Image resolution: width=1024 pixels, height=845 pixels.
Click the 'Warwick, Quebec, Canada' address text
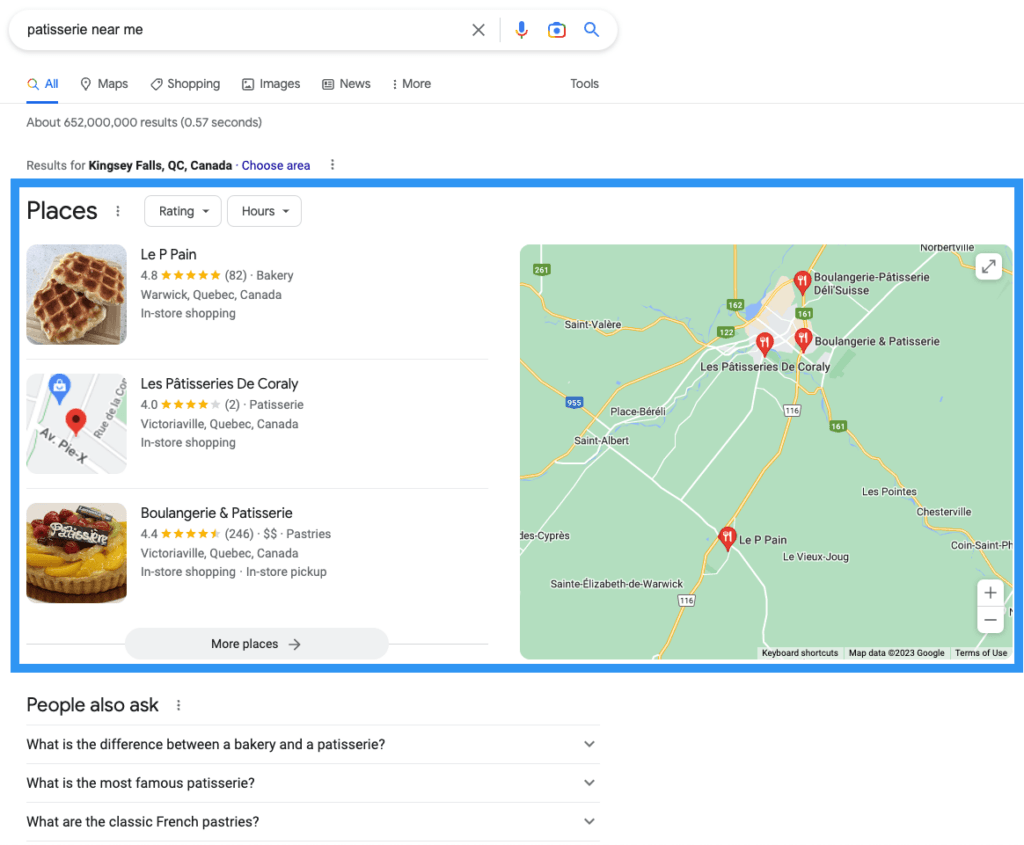(x=211, y=295)
